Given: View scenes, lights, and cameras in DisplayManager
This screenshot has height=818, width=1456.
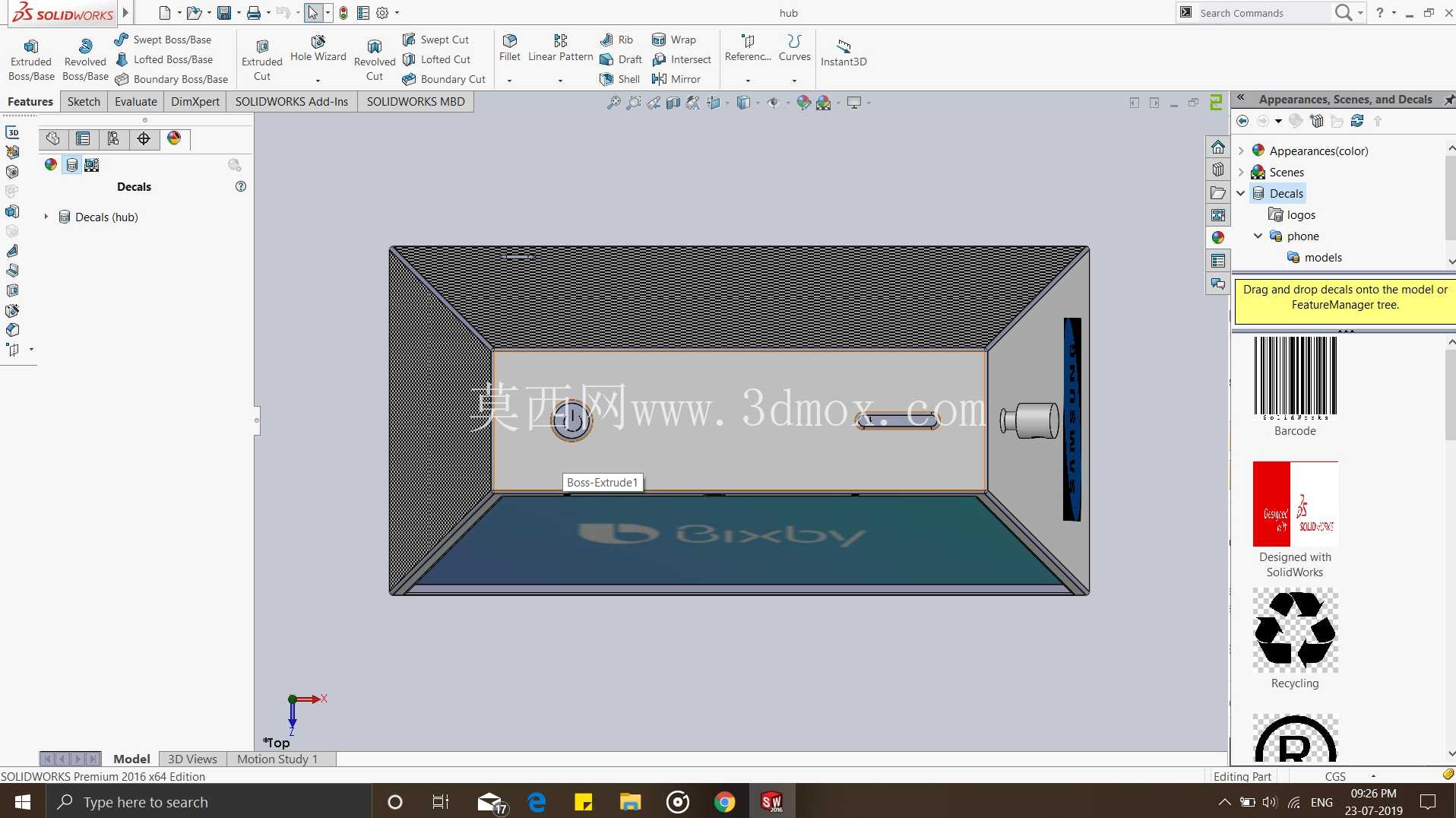Looking at the screenshot, I should (92, 165).
